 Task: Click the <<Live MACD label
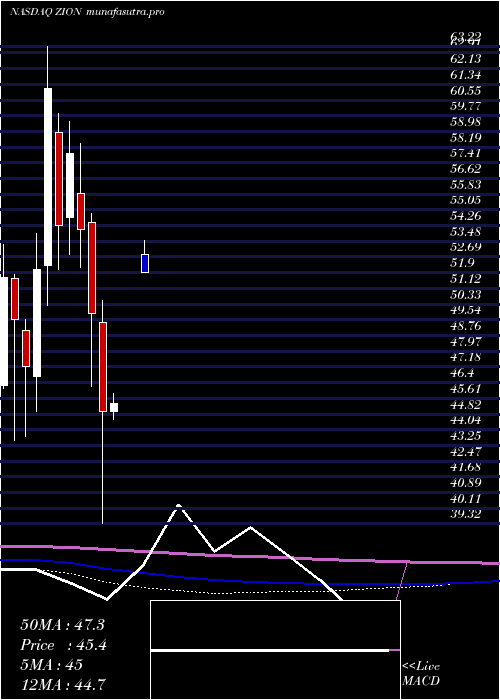pos(421,674)
